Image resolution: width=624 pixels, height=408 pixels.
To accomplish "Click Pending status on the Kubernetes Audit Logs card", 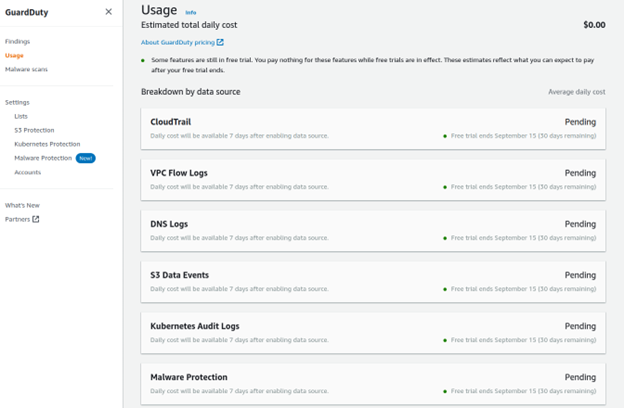I will 580,326.
